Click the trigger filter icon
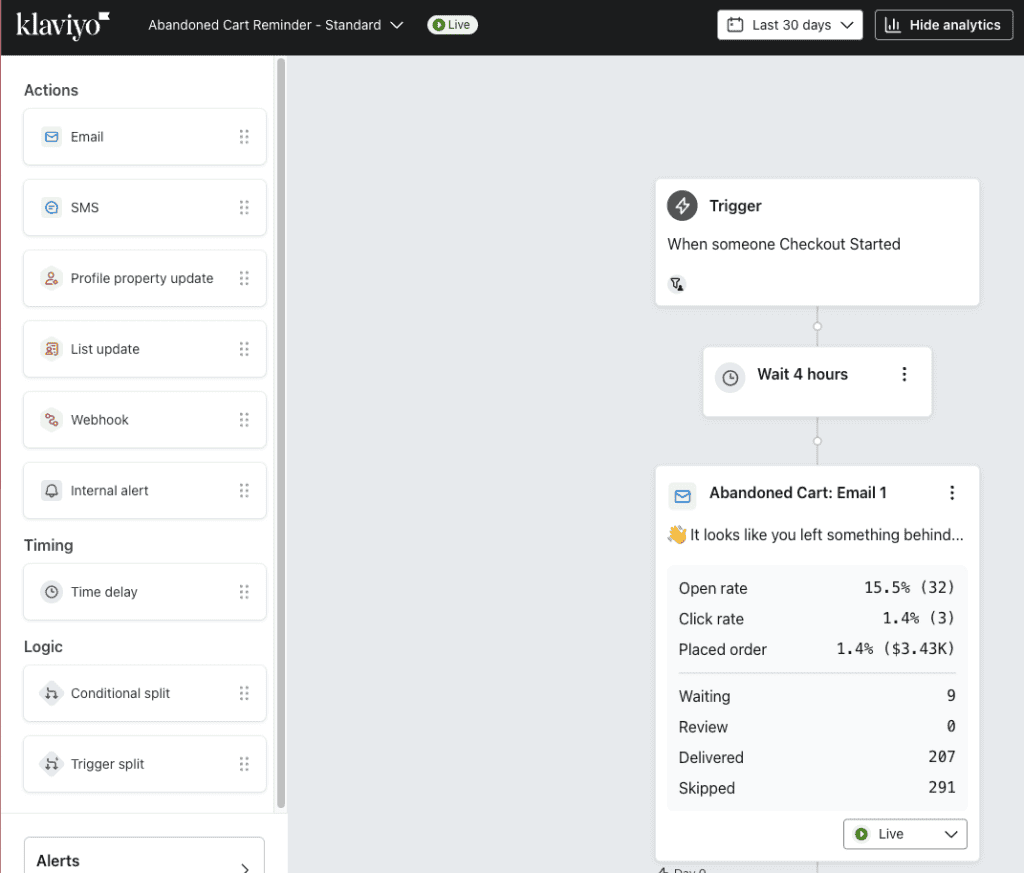 tap(677, 284)
